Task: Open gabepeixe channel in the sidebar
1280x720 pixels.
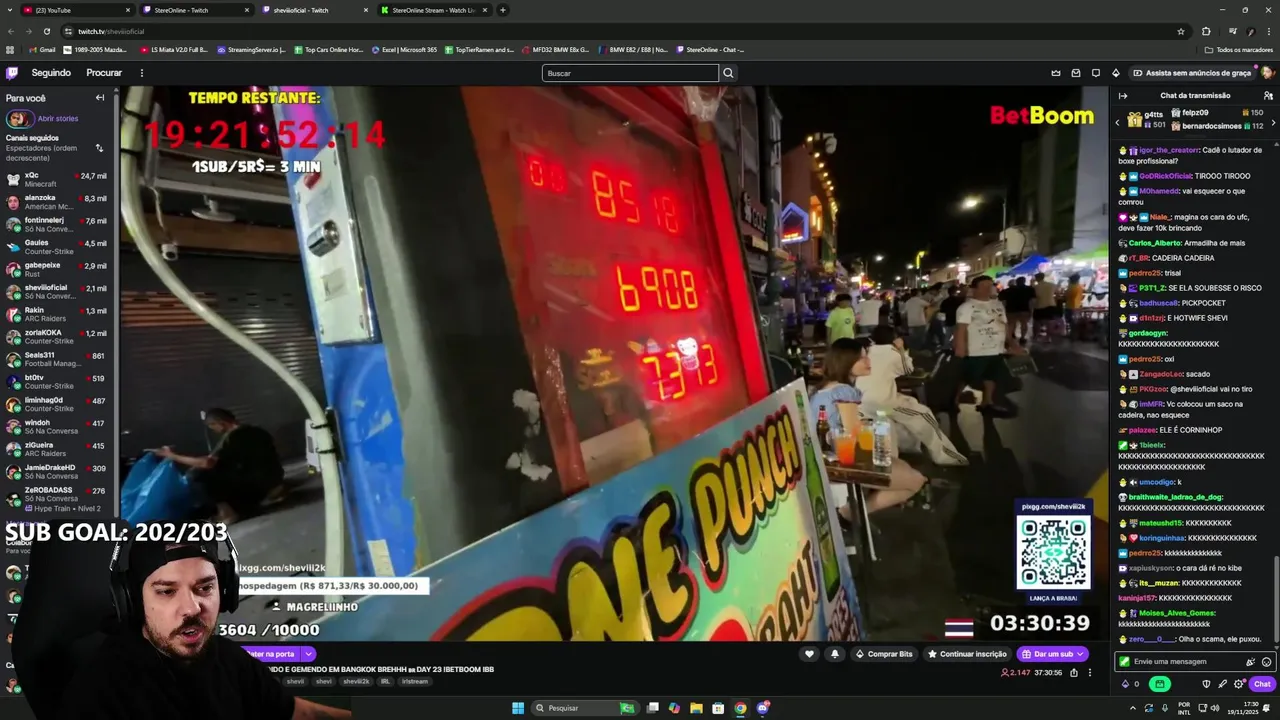Action: tap(58, 269)
